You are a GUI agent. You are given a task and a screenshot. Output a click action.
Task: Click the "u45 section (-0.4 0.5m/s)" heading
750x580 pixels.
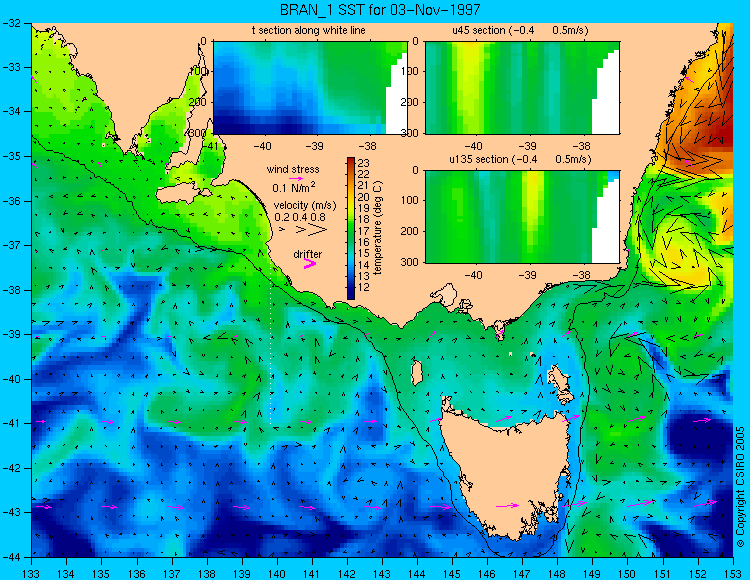click(x=520, y=31)
